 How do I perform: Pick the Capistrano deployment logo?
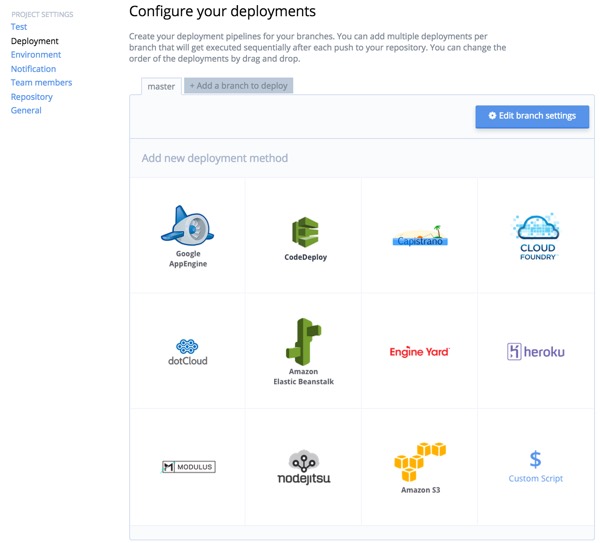coord(420,236)
